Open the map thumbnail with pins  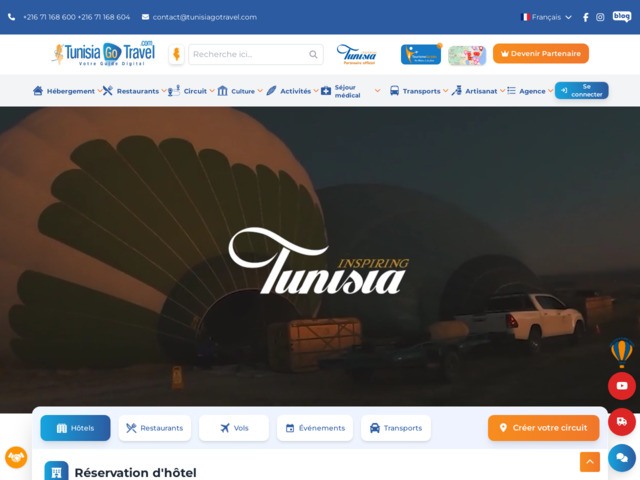point(467,55)
